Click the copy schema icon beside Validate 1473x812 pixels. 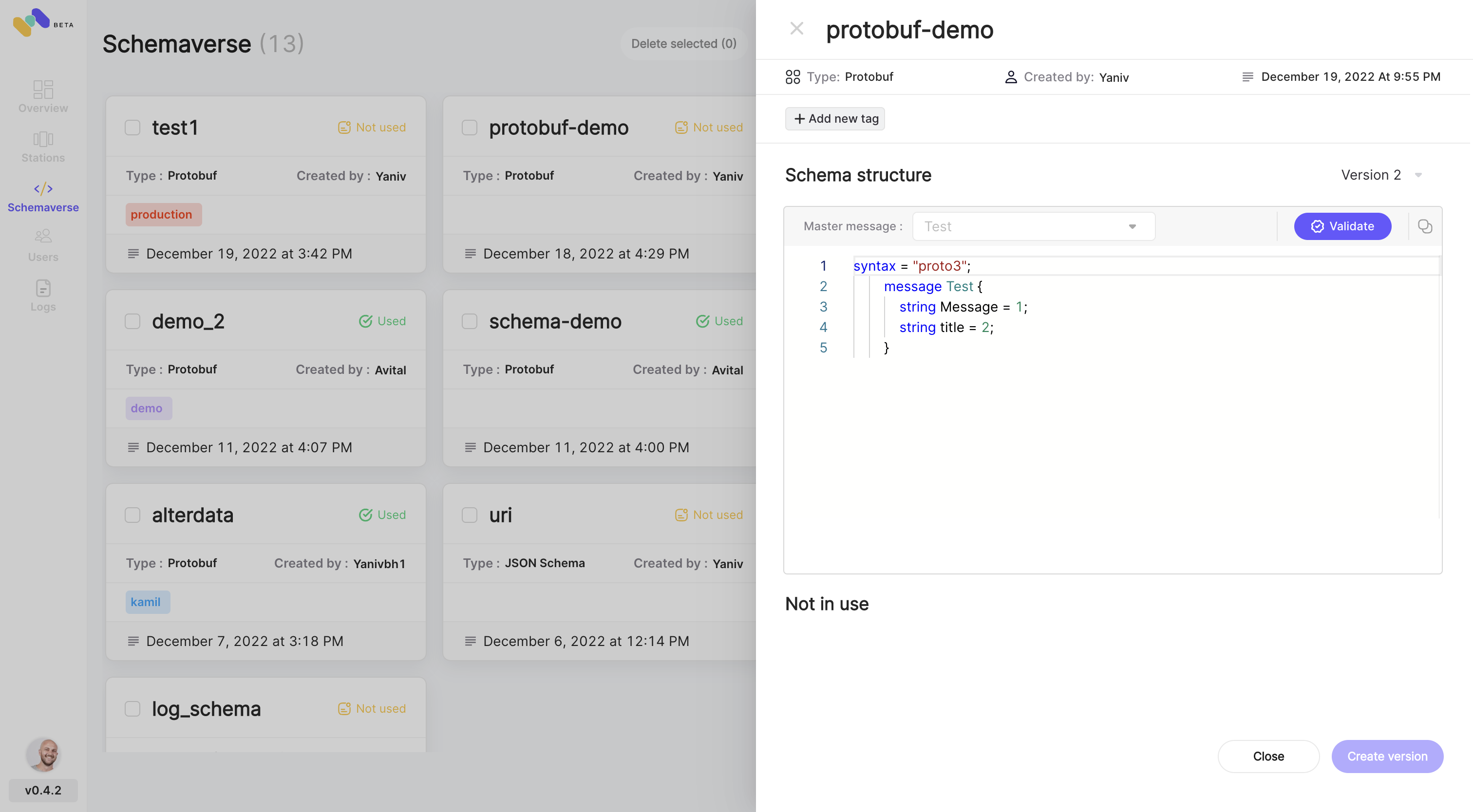(x=1425, y=226)
